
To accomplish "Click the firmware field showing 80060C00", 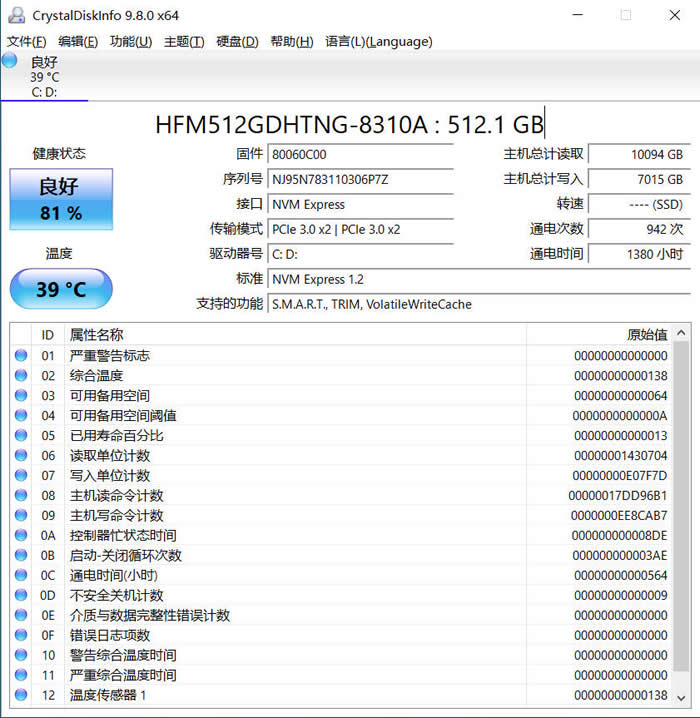I will coord(360,154).
